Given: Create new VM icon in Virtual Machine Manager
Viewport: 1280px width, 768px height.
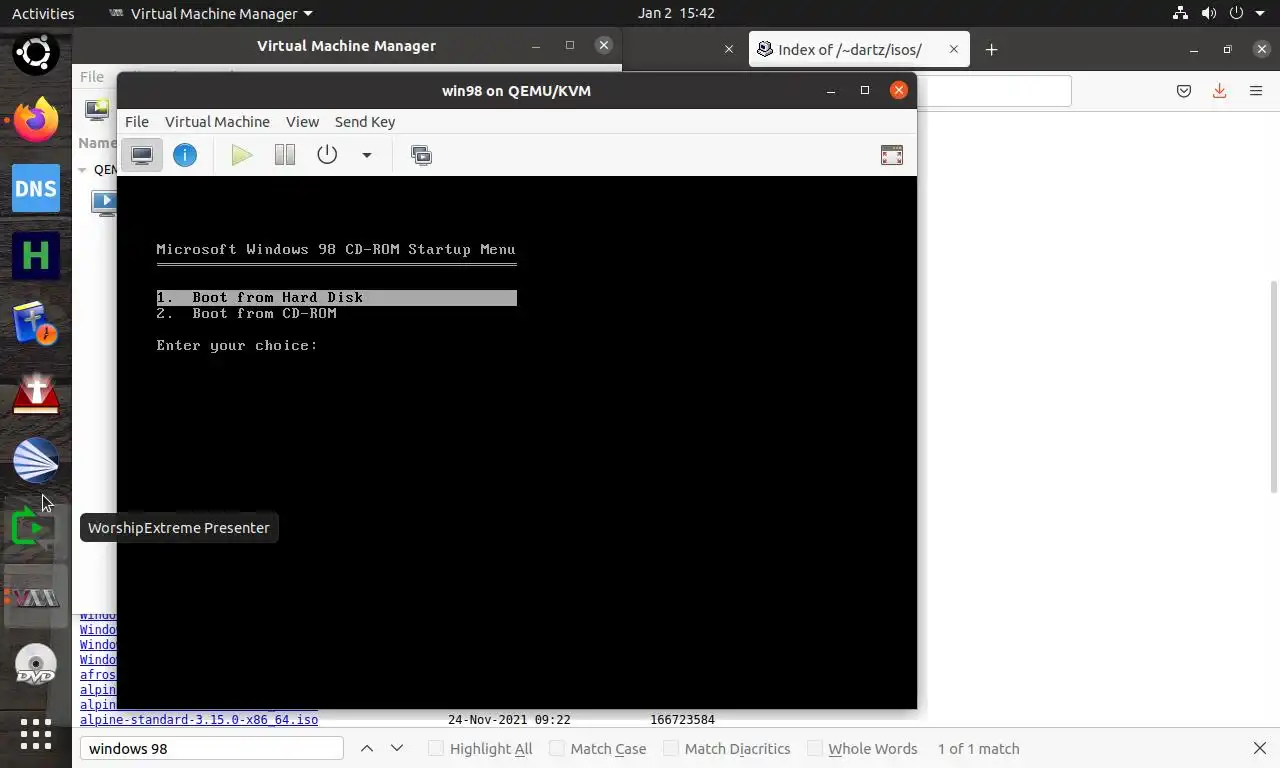Looking at the screenshot, I should [97, 109].
